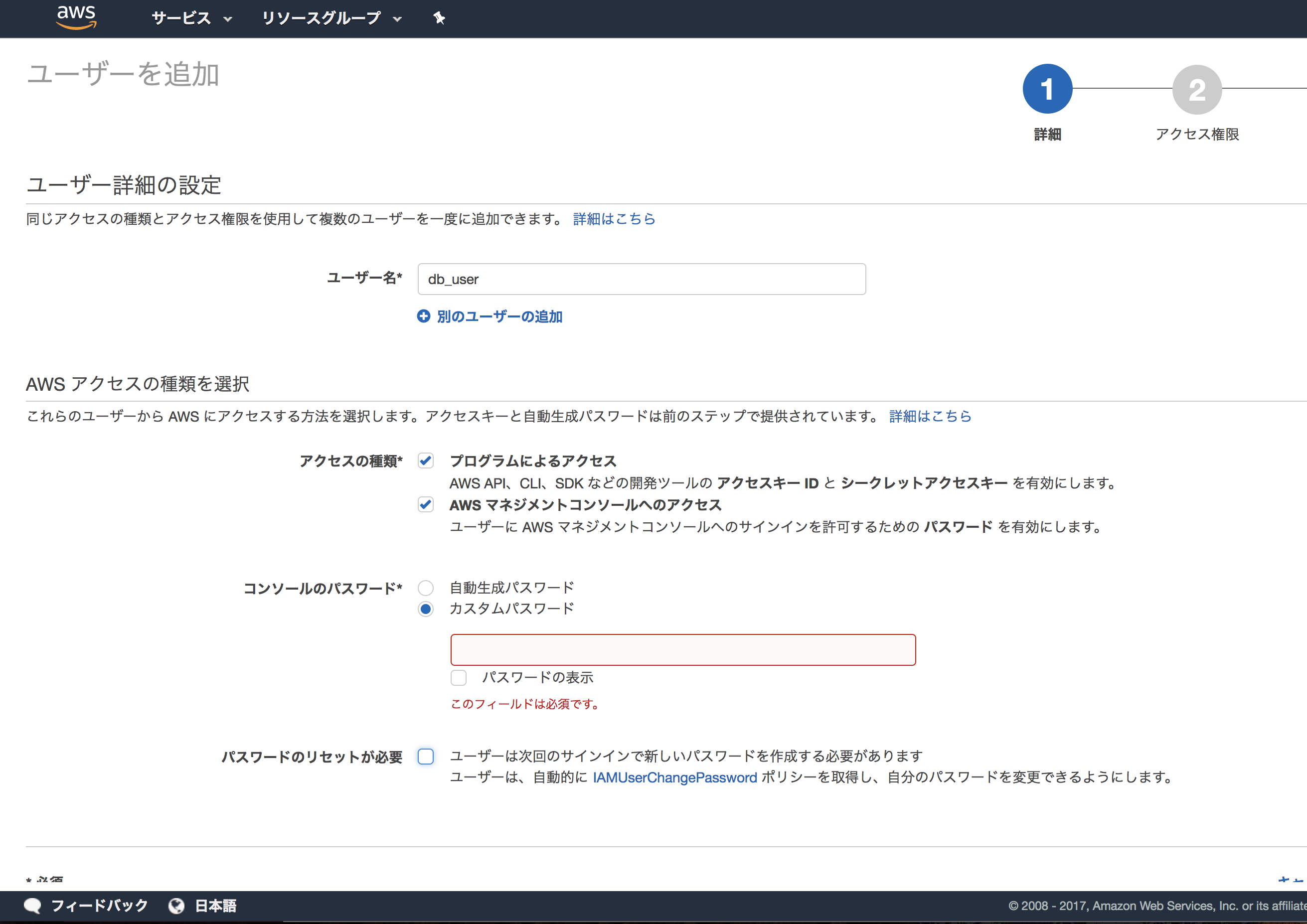The width and height of the screenshot is (1307, 924).
Task: Click the pin shortcut icon in navbar
Action: click(439, 18)
